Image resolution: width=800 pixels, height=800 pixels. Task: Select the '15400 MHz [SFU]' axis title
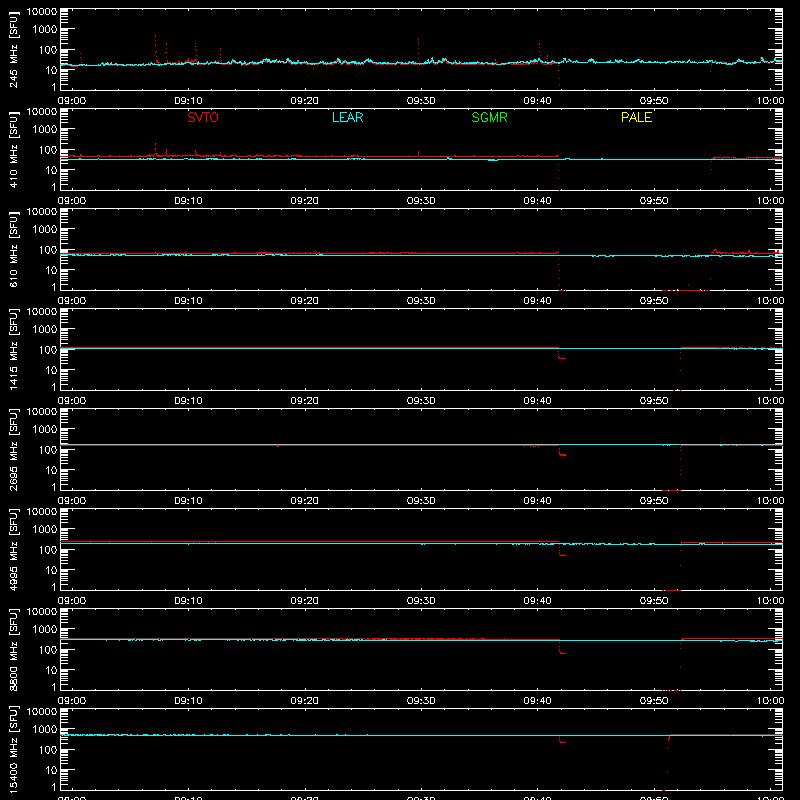13,749
